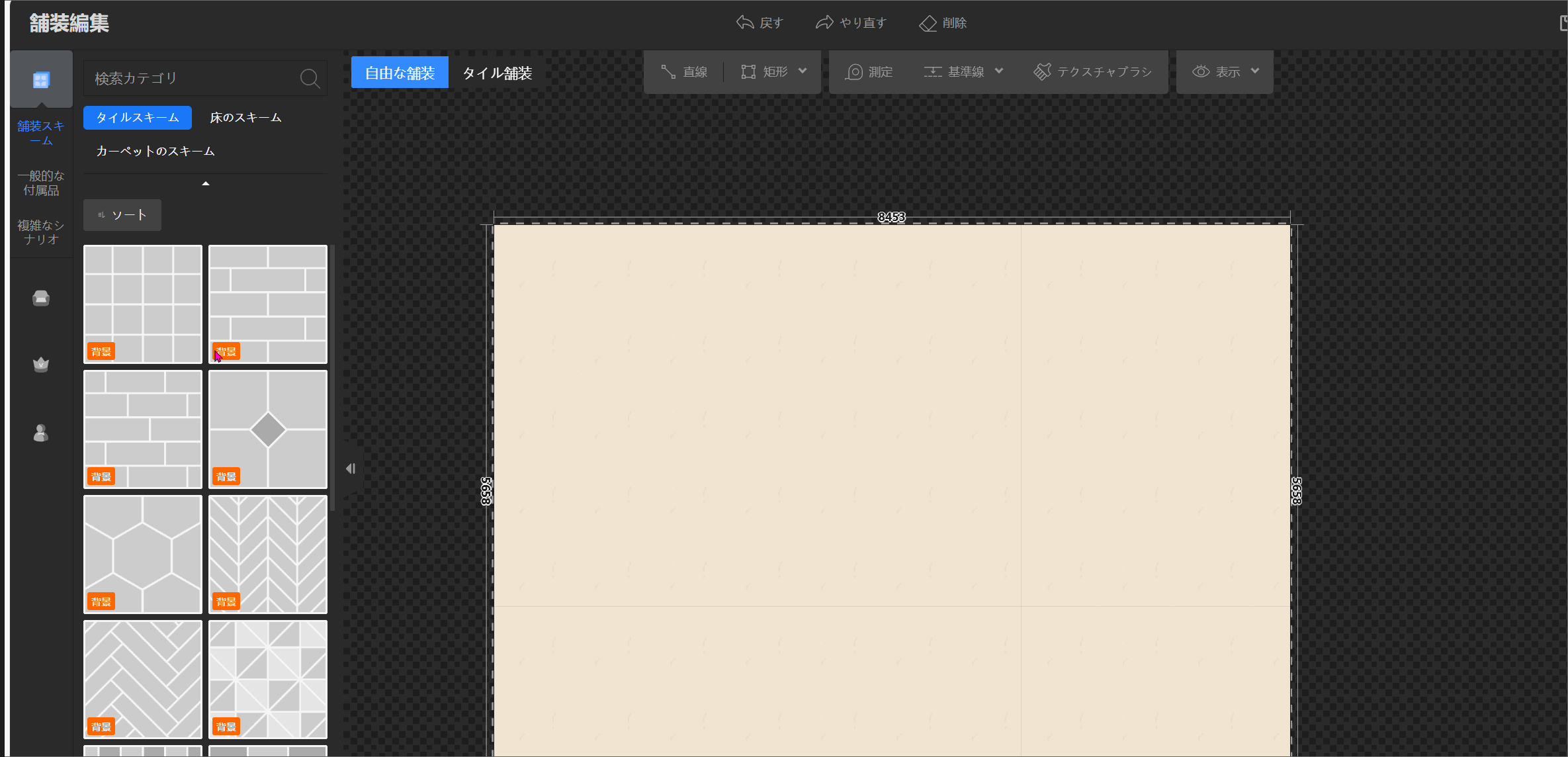Click the 8453 width dimension label
This screenshot has height=757, width=1568.
click(x=891, y=217)
